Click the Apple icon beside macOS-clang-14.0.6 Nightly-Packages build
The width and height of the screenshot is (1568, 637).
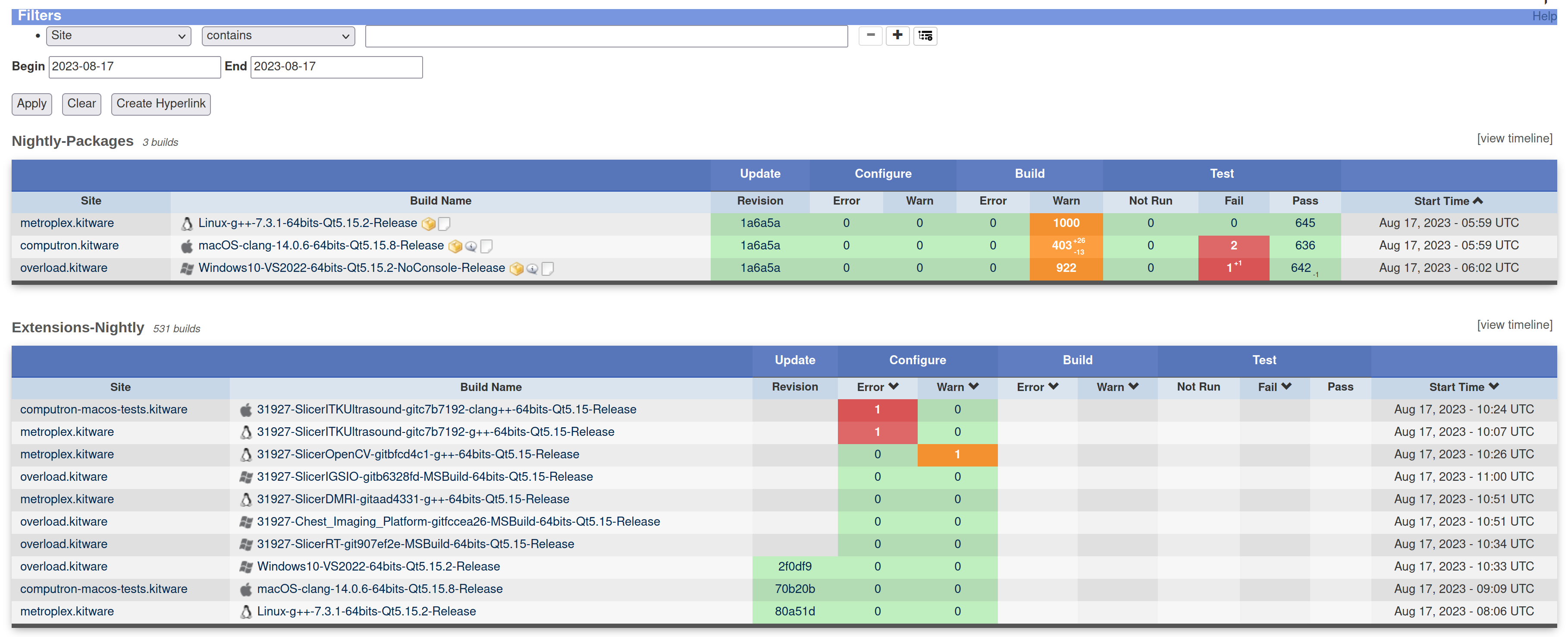[x=186, y=246]
